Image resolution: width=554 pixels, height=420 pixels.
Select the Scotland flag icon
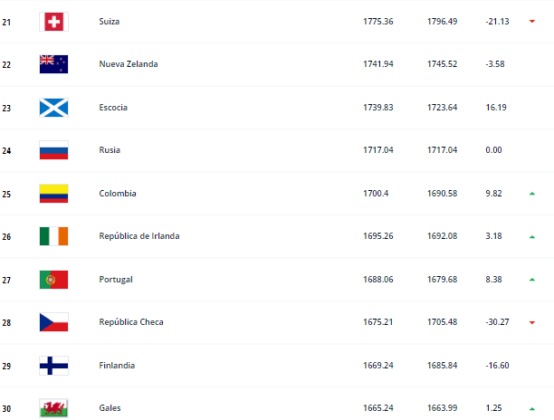(54, 108)
